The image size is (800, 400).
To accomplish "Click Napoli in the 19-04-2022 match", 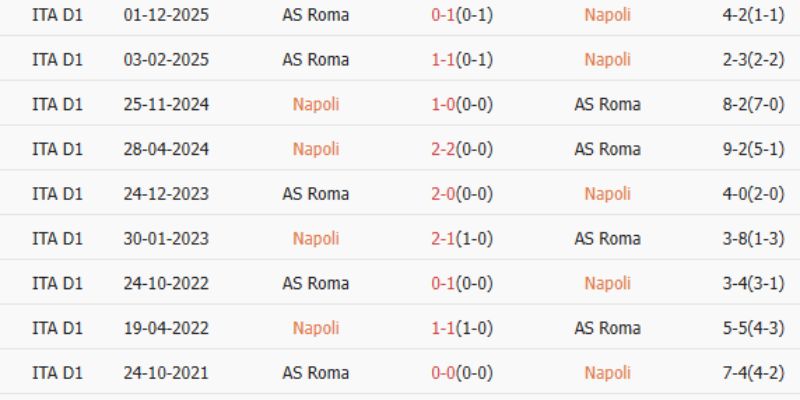I will click(x=316, y=328).
